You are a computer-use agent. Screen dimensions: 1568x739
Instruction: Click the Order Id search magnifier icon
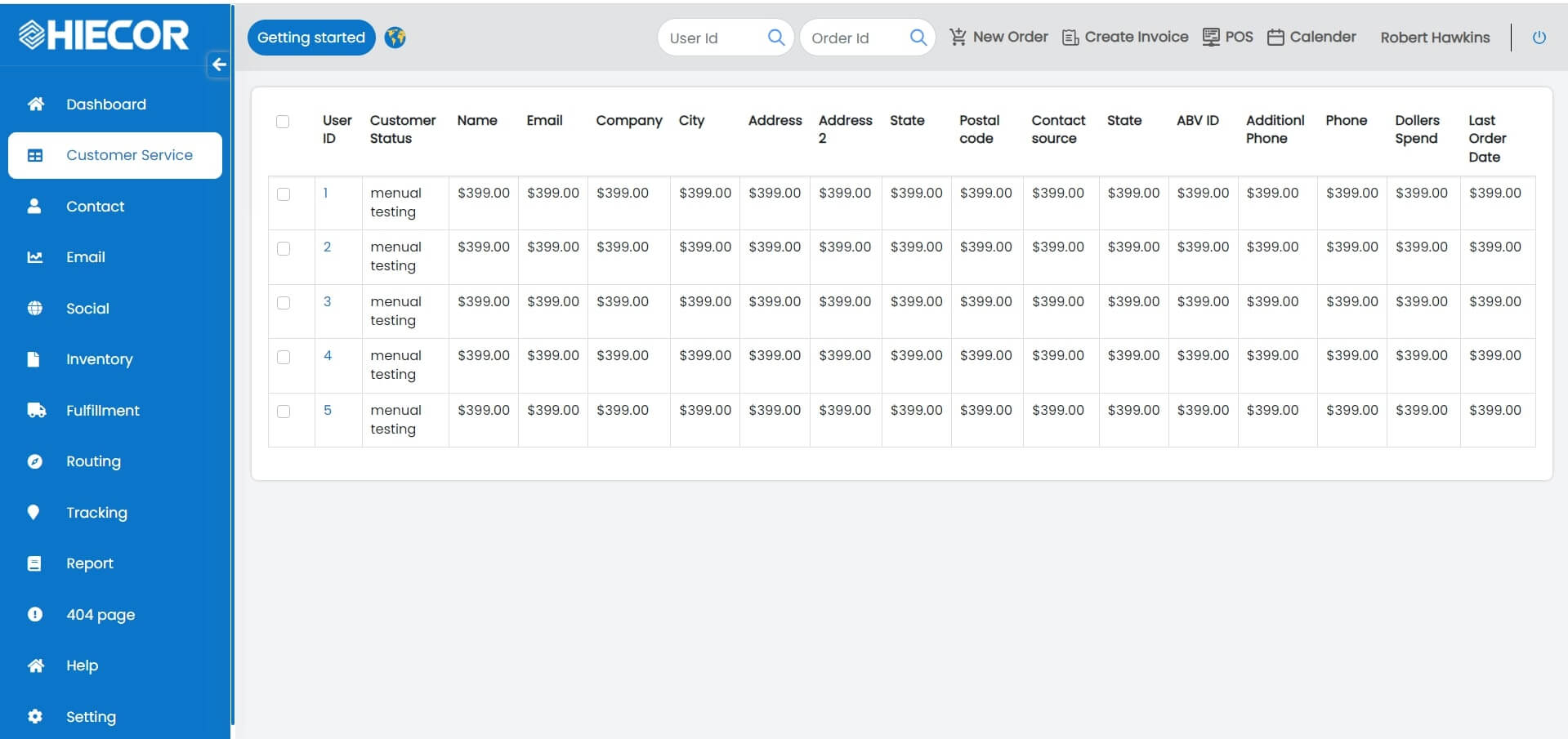click(918, 38)
